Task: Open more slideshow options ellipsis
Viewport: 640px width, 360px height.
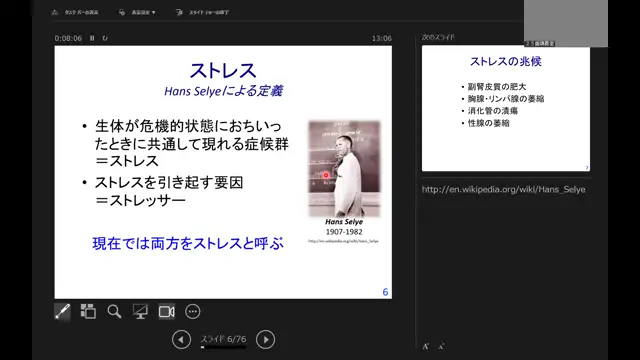Action: [x=193, y=312]
